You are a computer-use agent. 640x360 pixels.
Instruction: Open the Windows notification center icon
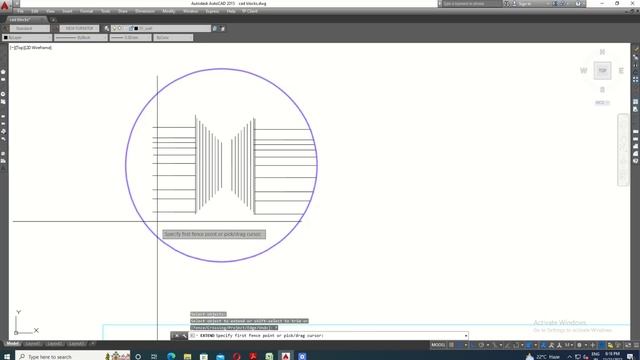point(630,356)
